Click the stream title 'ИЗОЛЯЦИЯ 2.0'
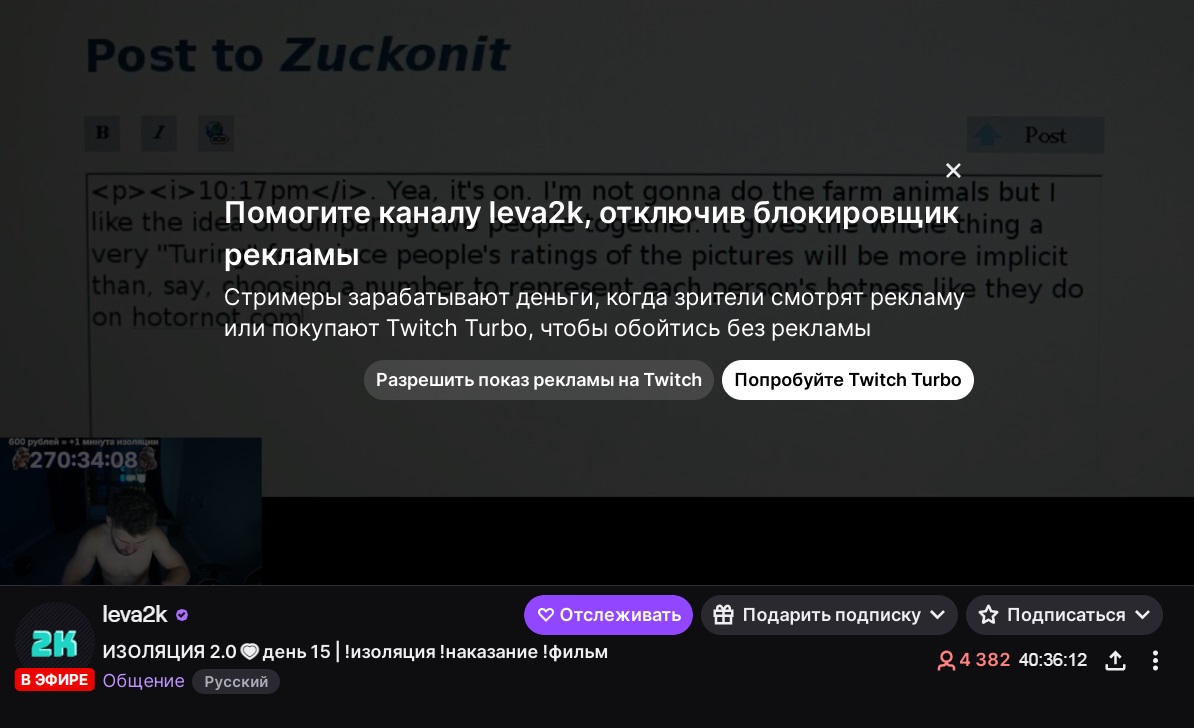Screen dimensions: 1194x728 tap(355, 652)
